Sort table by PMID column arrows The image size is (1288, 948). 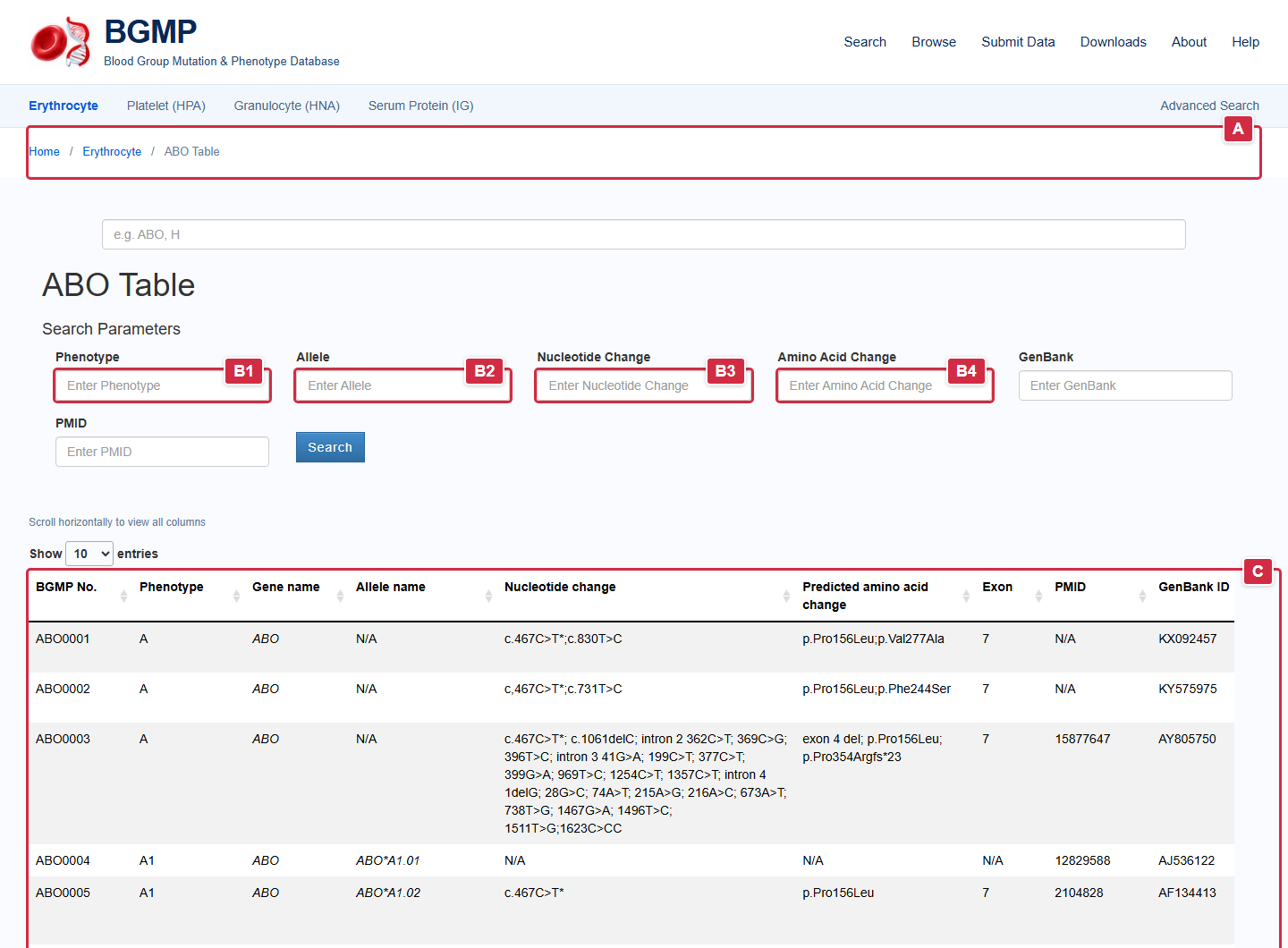click(x=1142, y=596)
